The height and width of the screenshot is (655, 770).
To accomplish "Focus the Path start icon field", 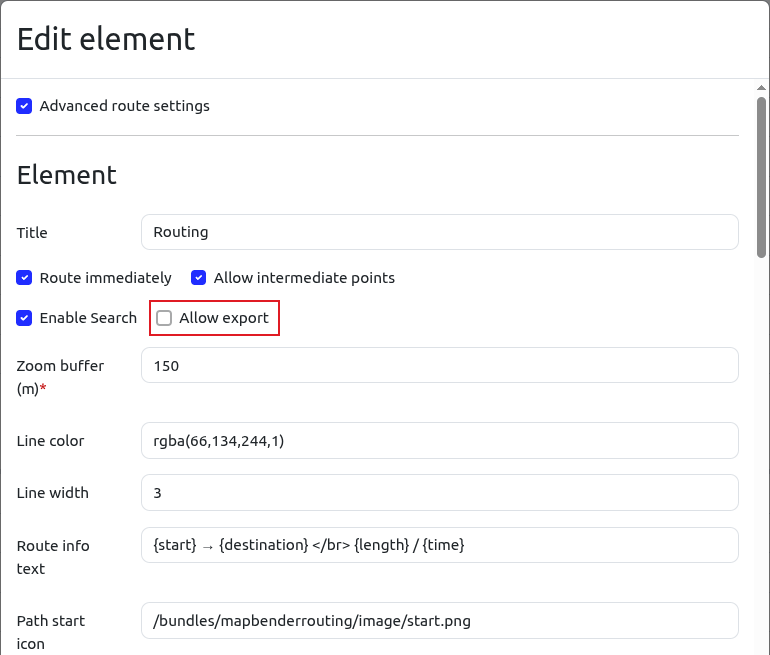I will click(440, 621).
